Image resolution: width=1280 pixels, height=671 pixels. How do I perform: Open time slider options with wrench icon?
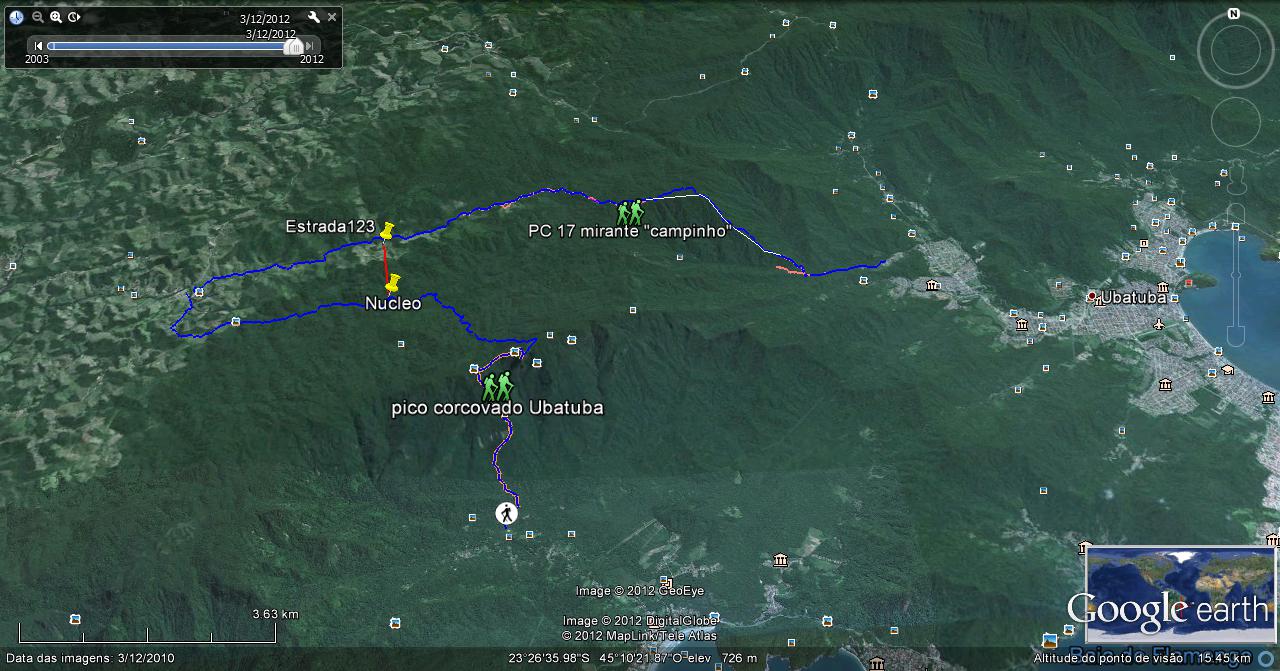point(313,17)
